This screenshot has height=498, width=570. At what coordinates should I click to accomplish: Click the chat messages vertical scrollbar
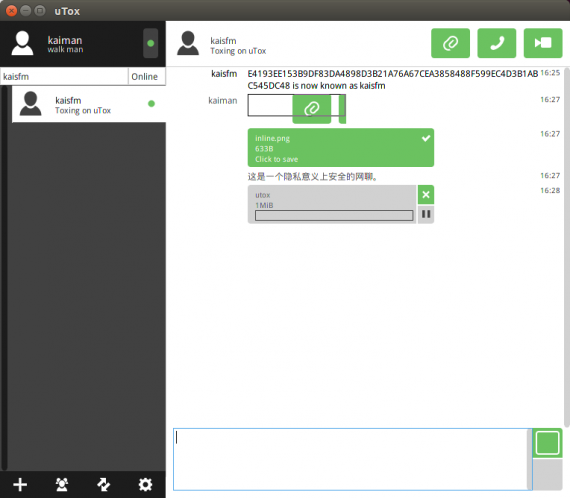coord(566,247)
